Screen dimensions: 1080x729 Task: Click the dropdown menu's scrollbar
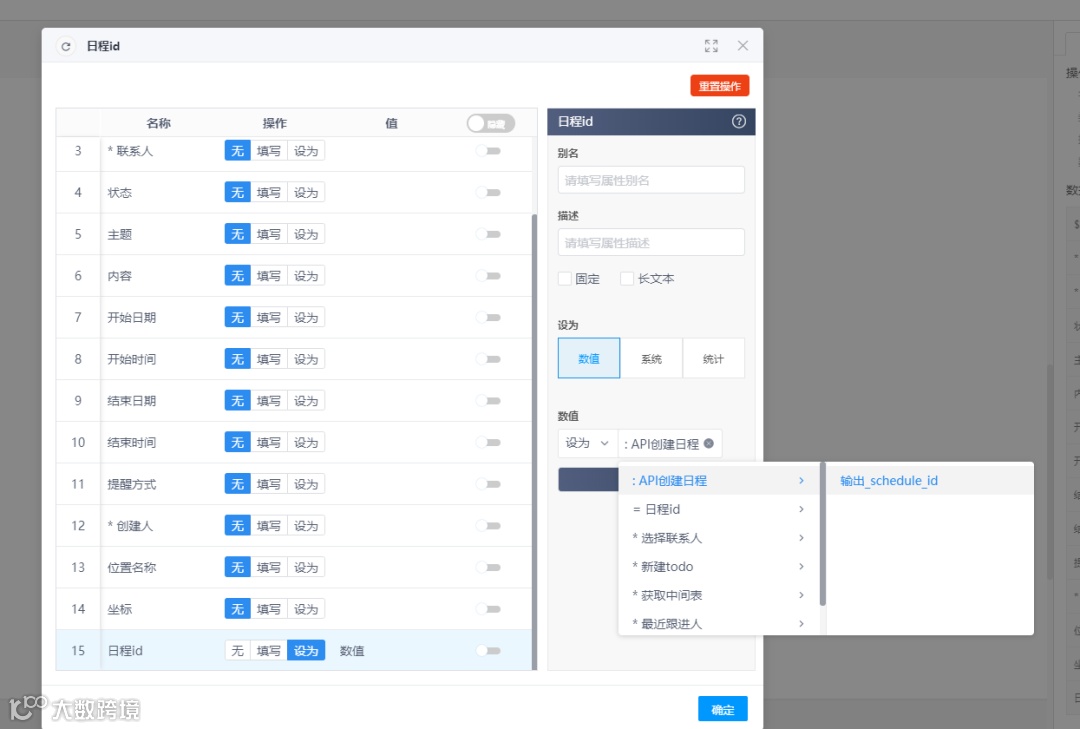point(822,534)
